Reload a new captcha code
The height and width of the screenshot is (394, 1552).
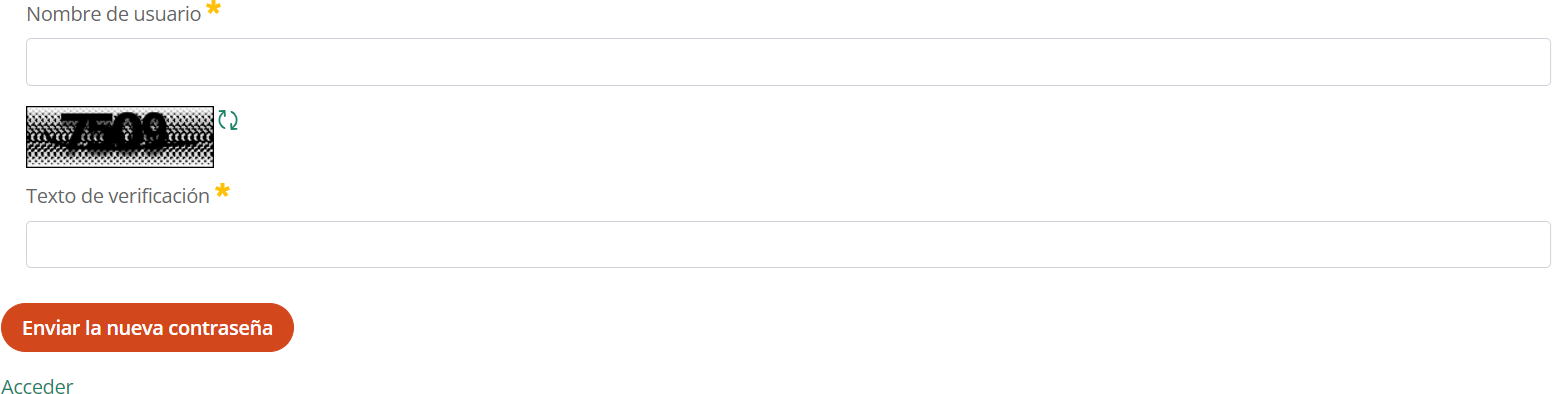click(x=228, y=120)
